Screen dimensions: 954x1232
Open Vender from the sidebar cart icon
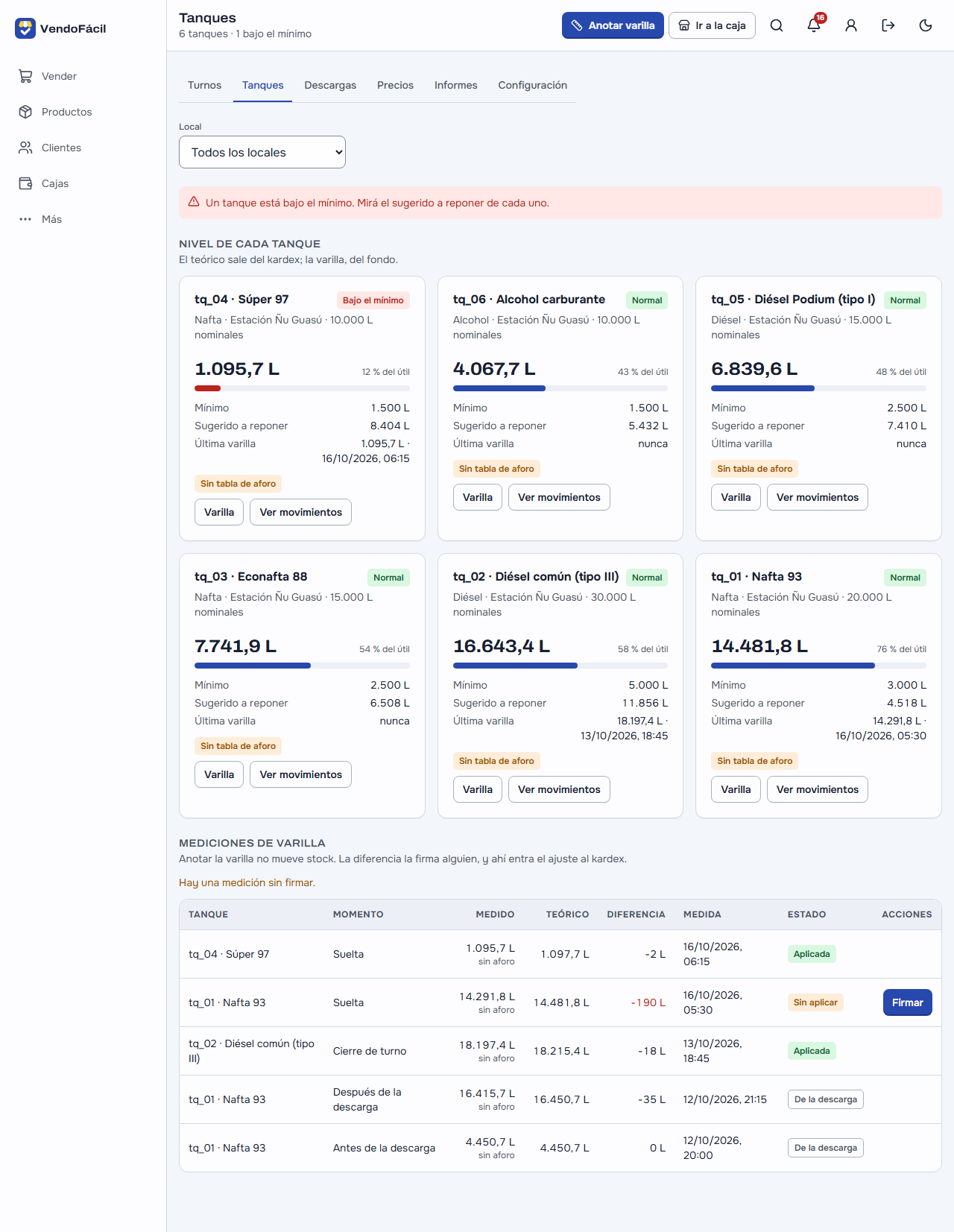point(25,76)
